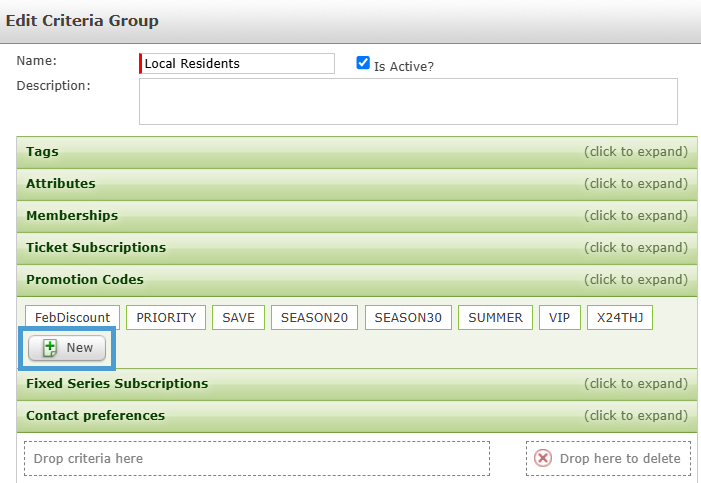Click the Drop criteria here zone
Viewport: 701px width, 483px height.
[x=257, y=458]
